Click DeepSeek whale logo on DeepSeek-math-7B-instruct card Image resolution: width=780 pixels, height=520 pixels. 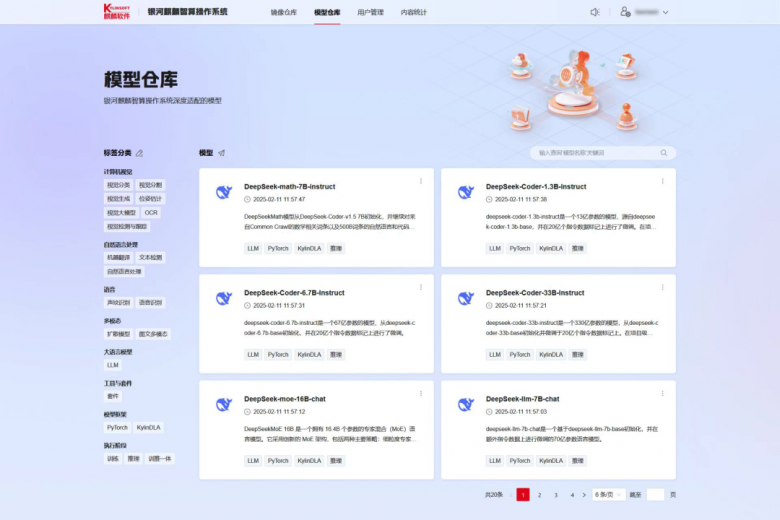pyautogui.click(x=224, y=192)
